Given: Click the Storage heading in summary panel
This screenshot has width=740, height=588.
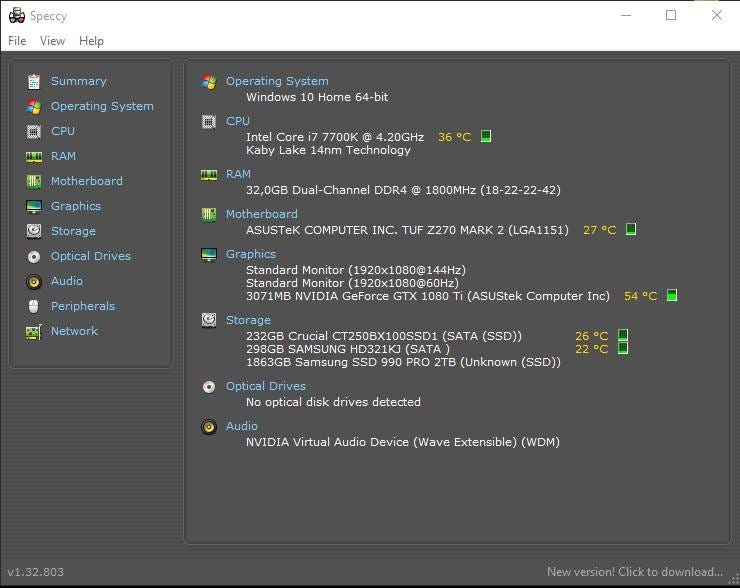Looking at the screenshot, I should [x=248, y=320].
